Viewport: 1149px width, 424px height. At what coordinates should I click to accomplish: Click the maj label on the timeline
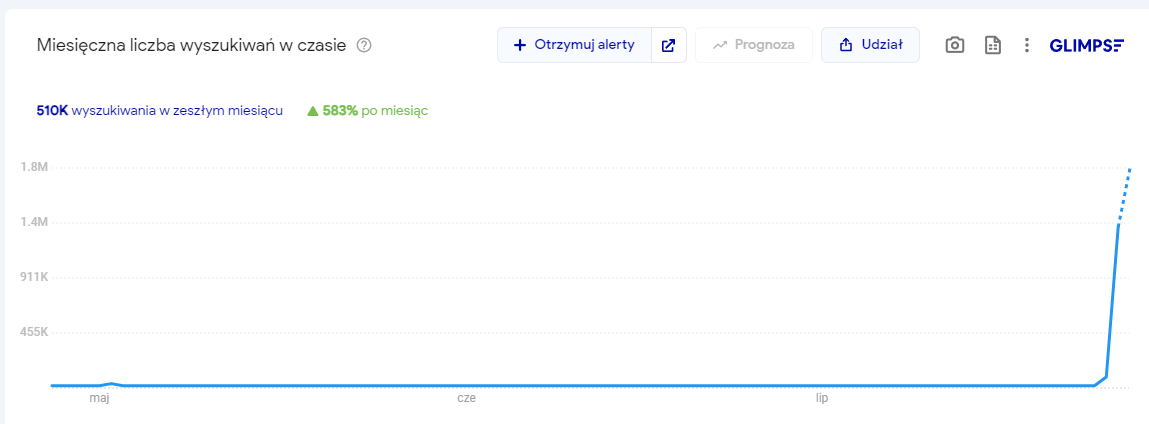click(x=98, y=398)
